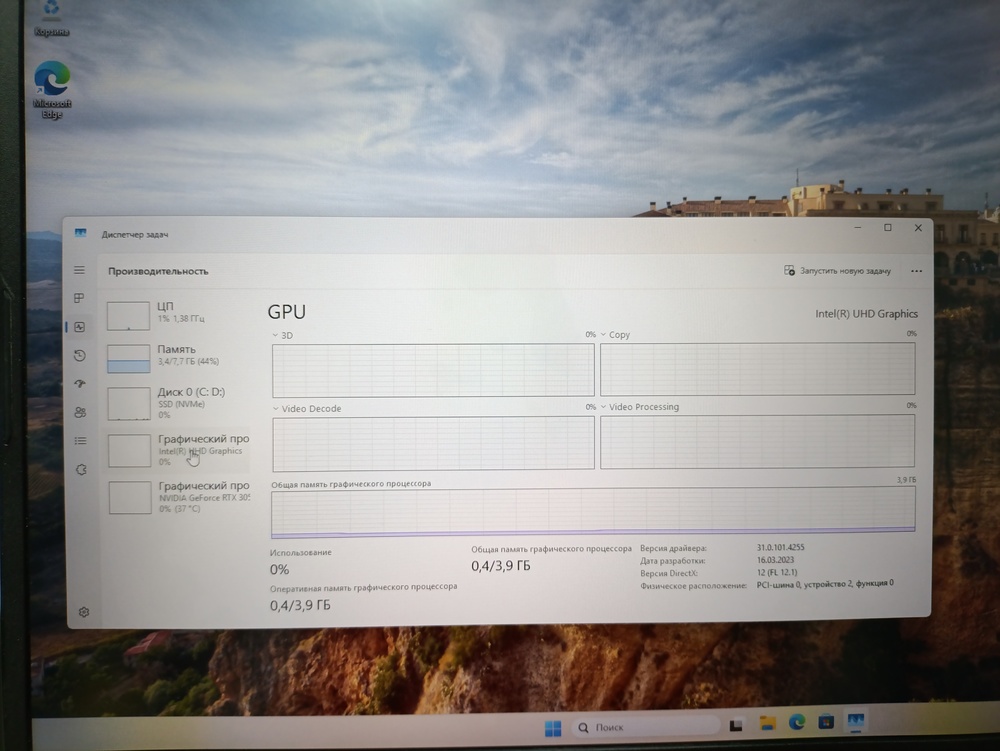The image size is (1000, 751).
Task: Toggle the hamburger navigation menu
Action: (79, 270)
